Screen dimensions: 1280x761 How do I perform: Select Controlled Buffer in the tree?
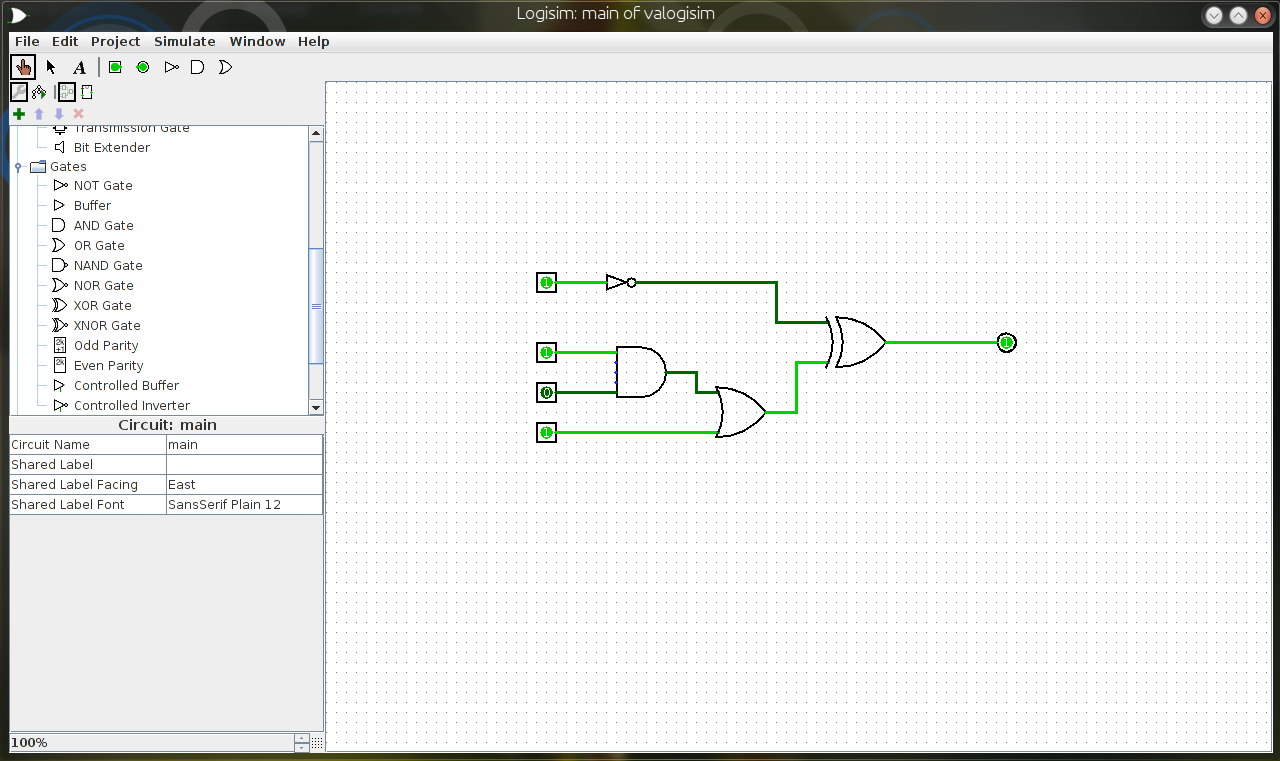(126, 385)
